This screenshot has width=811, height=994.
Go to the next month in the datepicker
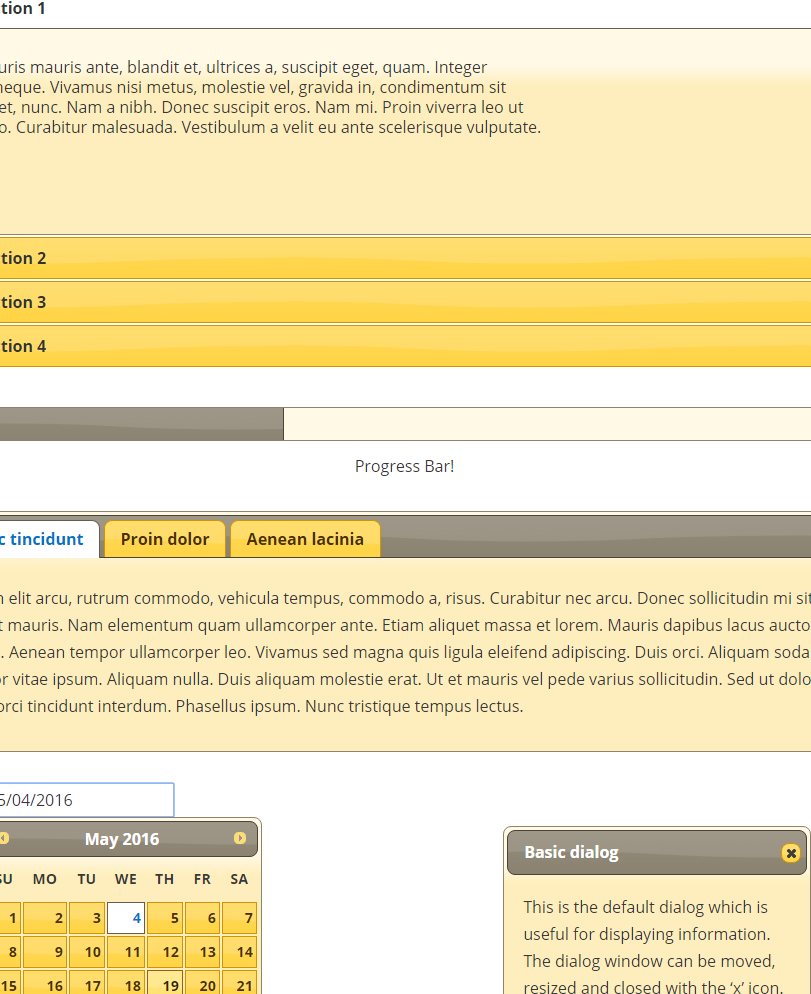pyautogui.click(x=240, y=838)
